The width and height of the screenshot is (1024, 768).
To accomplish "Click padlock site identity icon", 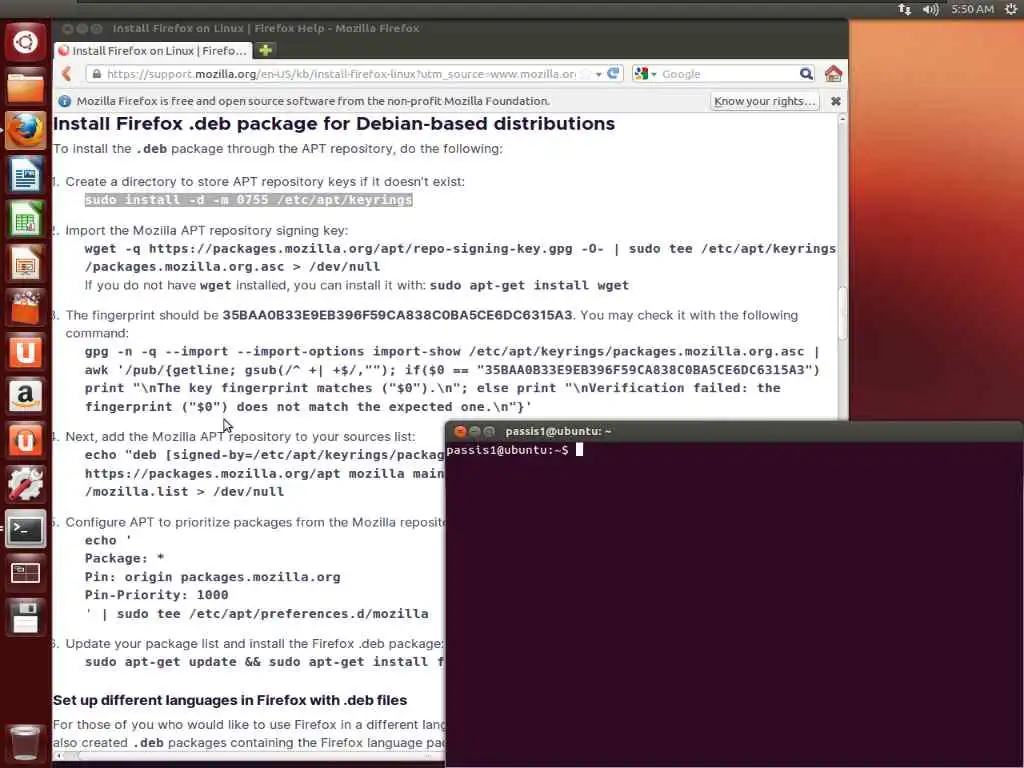I will click(x=97, y=74).
